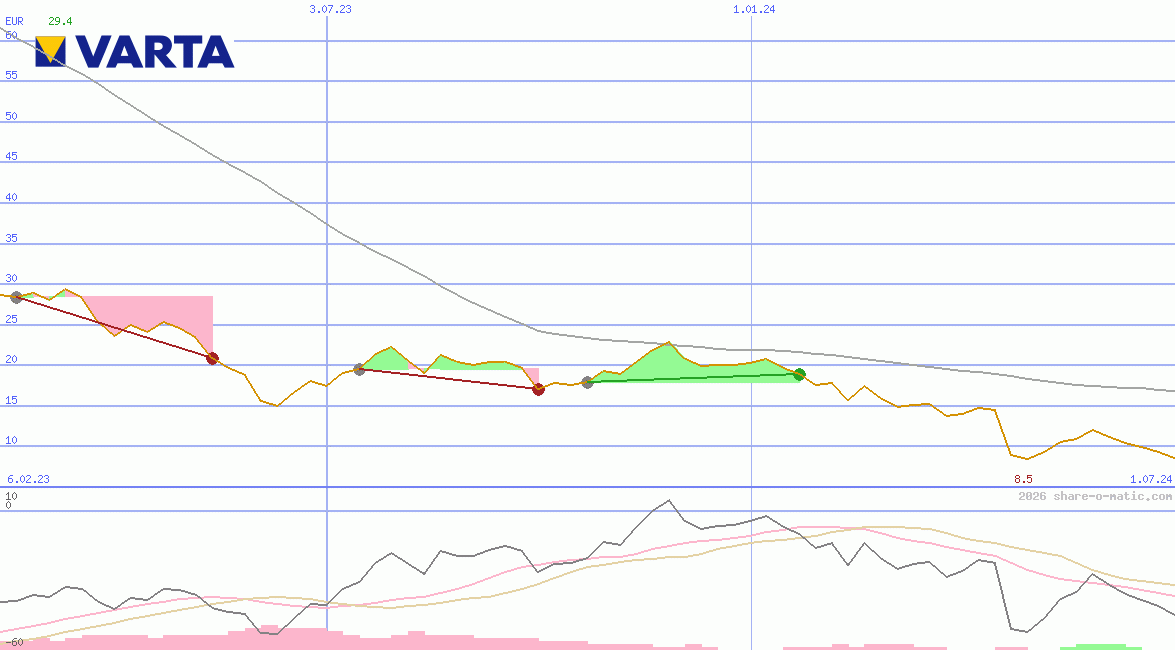Click the 3.07.23 date label at top
Viewport: 1175px width, 650px height.
[330, 9]
